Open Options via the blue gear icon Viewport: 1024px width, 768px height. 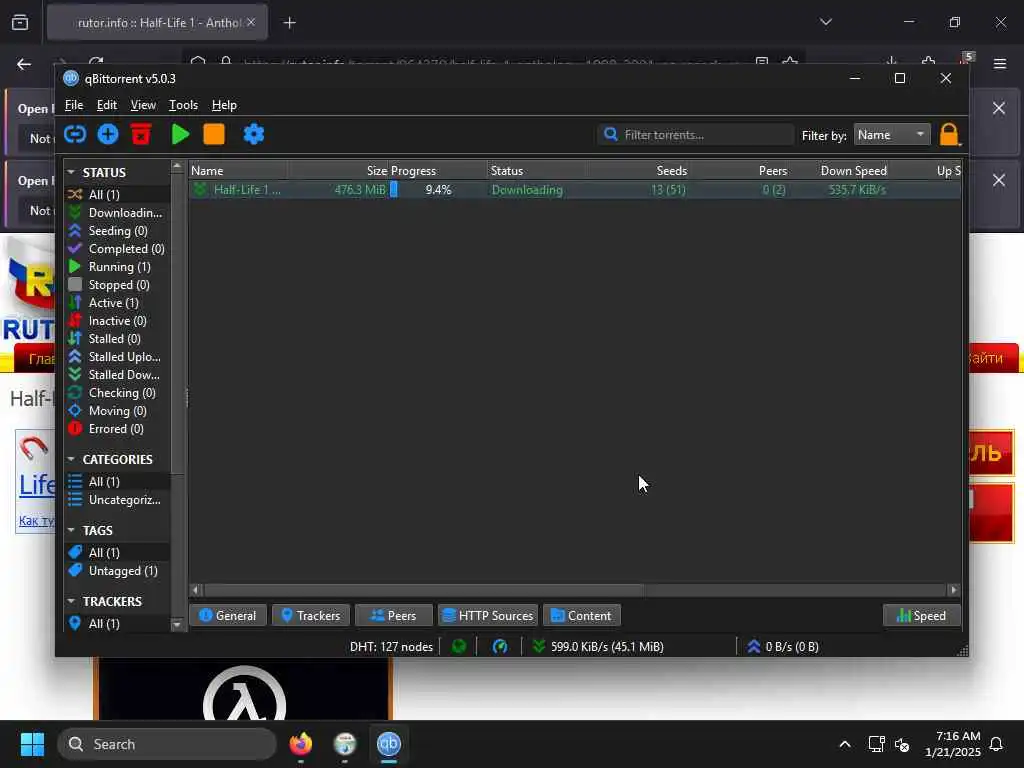(x=253, y=135)
